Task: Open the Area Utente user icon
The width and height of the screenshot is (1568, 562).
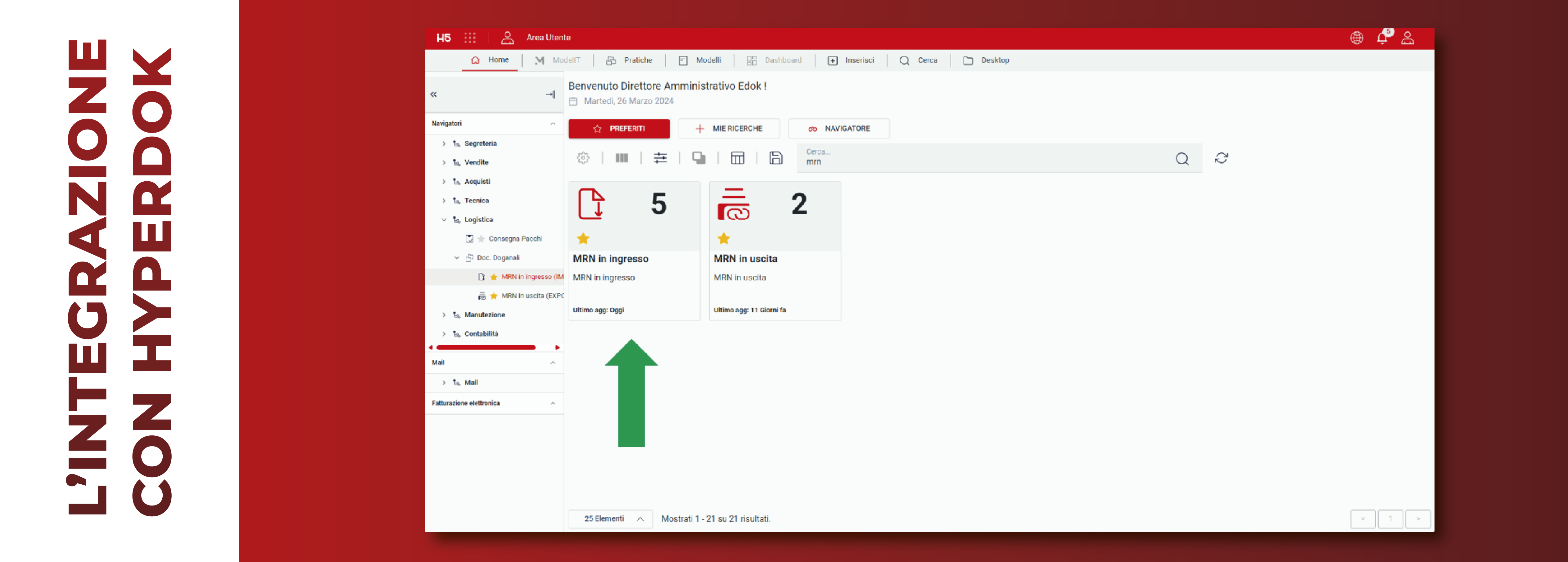Action: 507,38
